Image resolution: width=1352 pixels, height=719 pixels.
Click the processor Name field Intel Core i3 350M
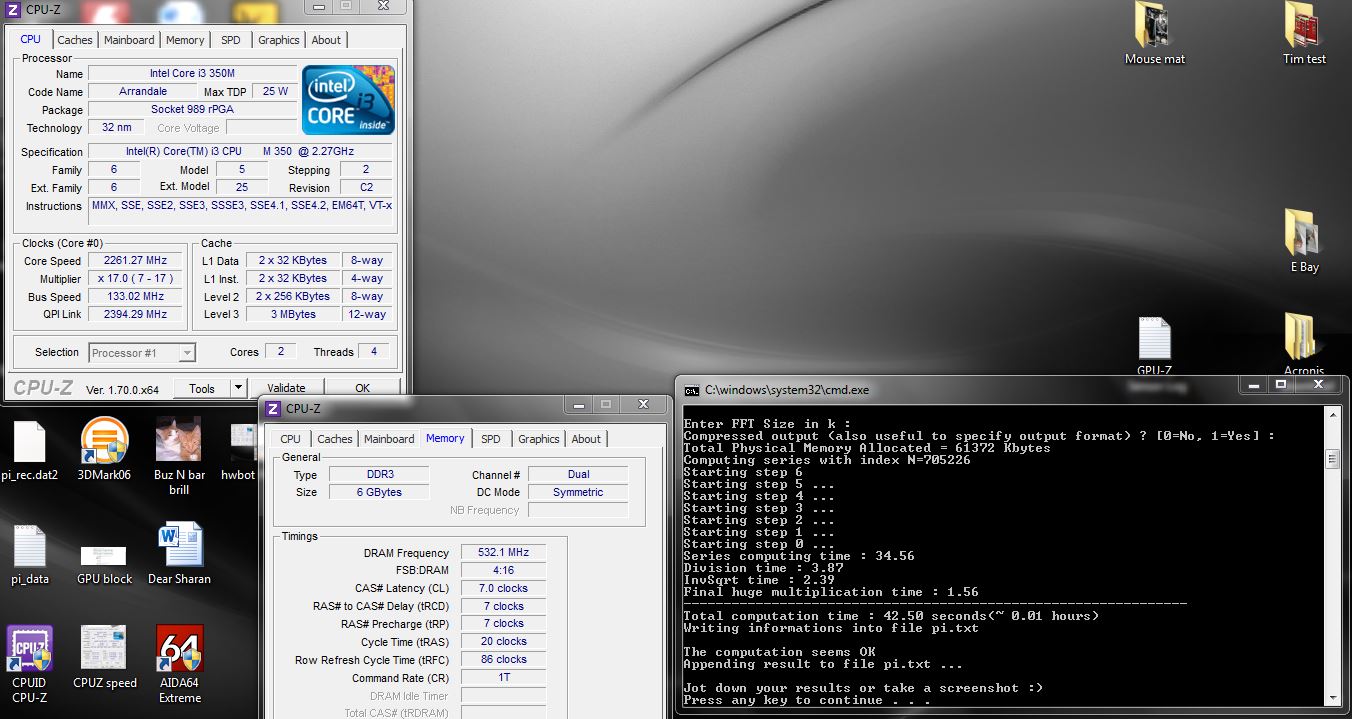tap(192, 73)
